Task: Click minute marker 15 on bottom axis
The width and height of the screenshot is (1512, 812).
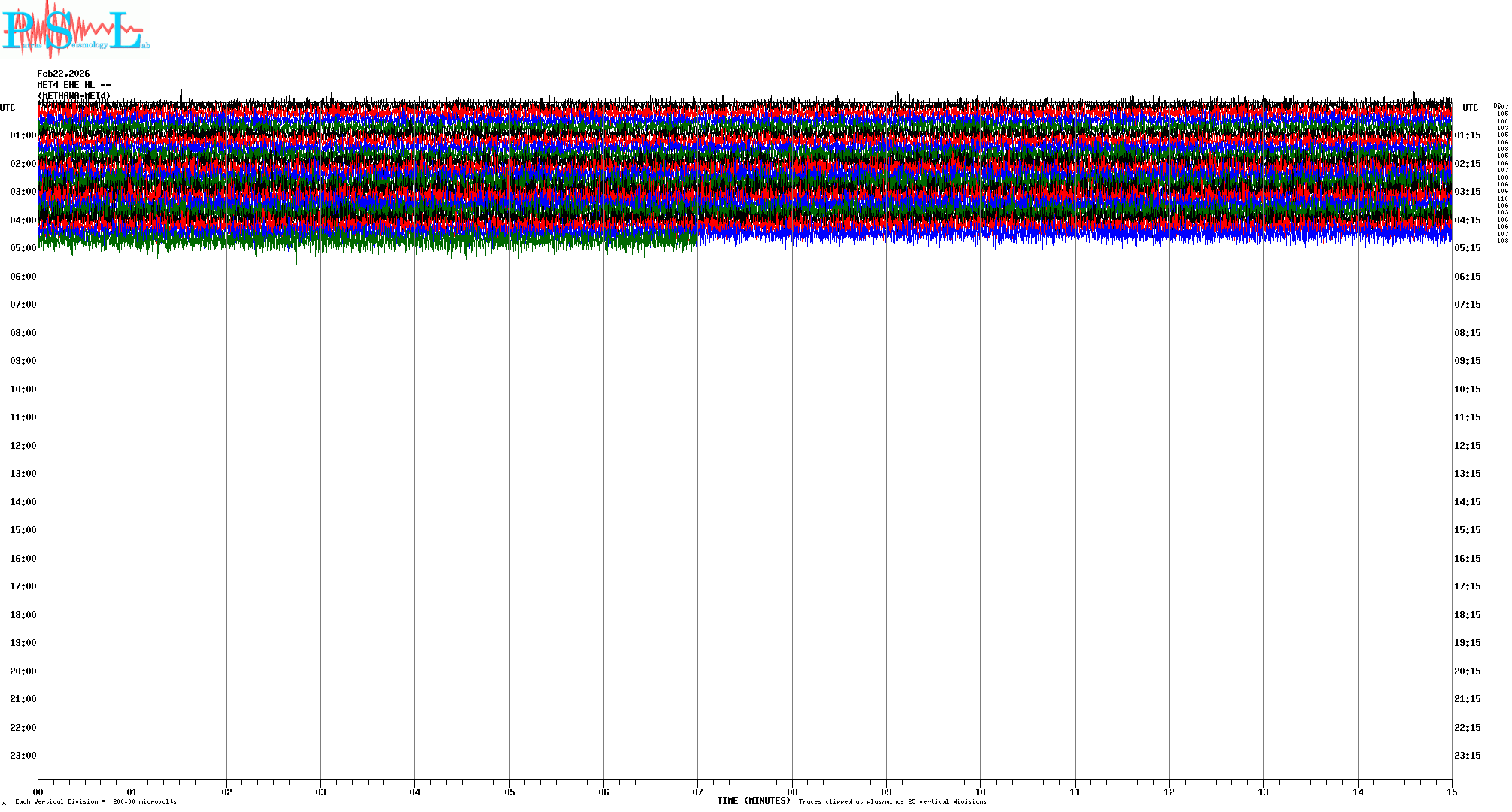Action: tap(1451, 792)
